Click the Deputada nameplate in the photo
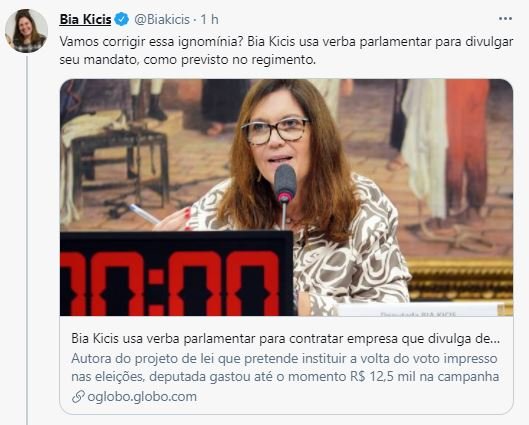 (418, 312)
